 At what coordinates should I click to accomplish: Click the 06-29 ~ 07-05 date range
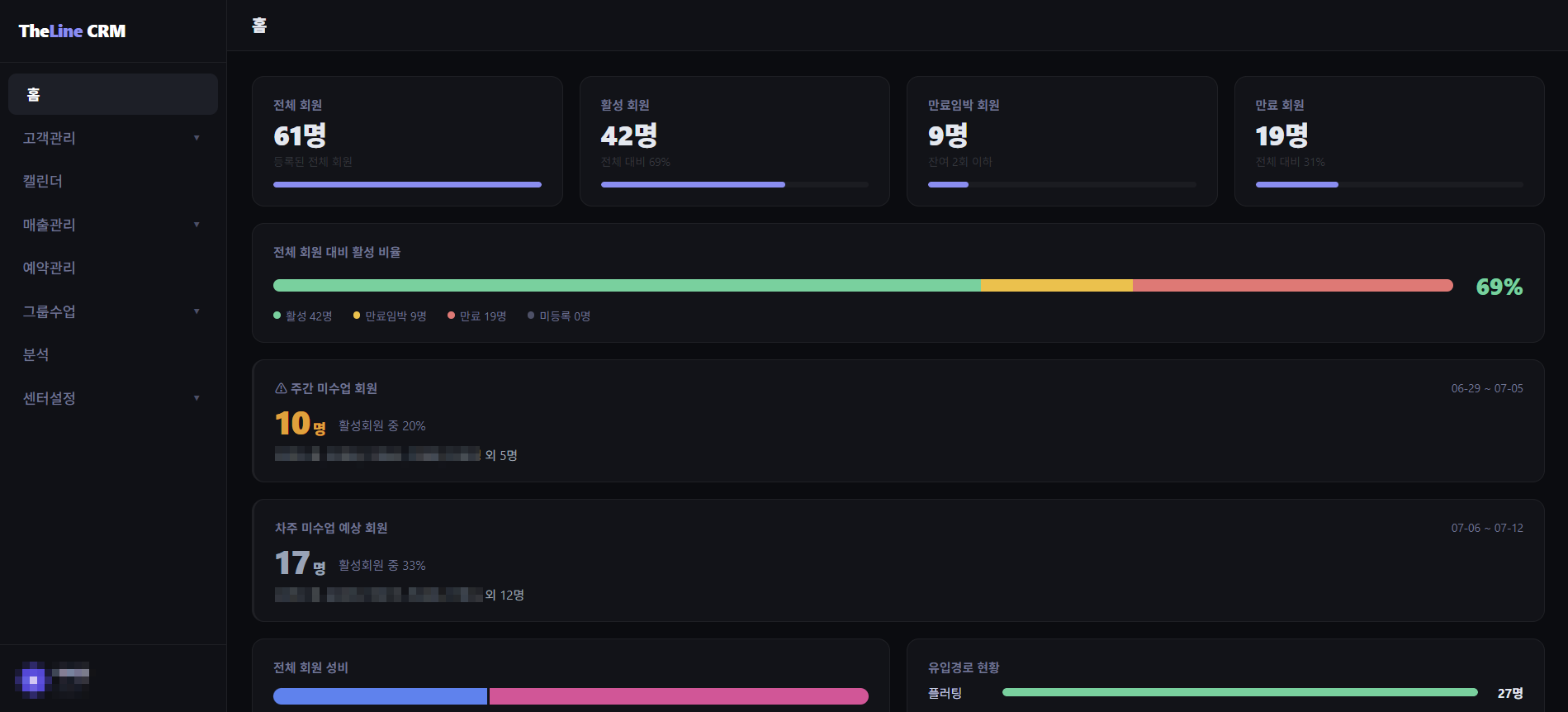pyautogui.click(x=1487, y=388)
